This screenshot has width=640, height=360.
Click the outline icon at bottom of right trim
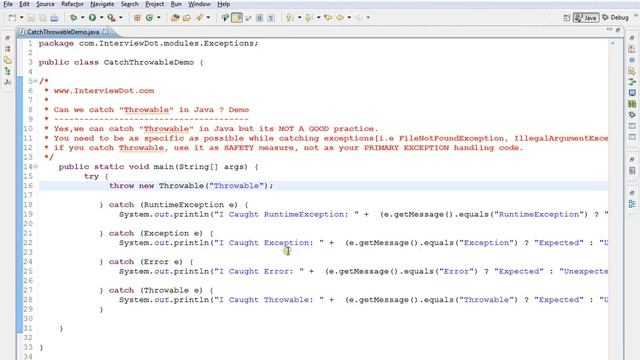click(x=632, y=204)
